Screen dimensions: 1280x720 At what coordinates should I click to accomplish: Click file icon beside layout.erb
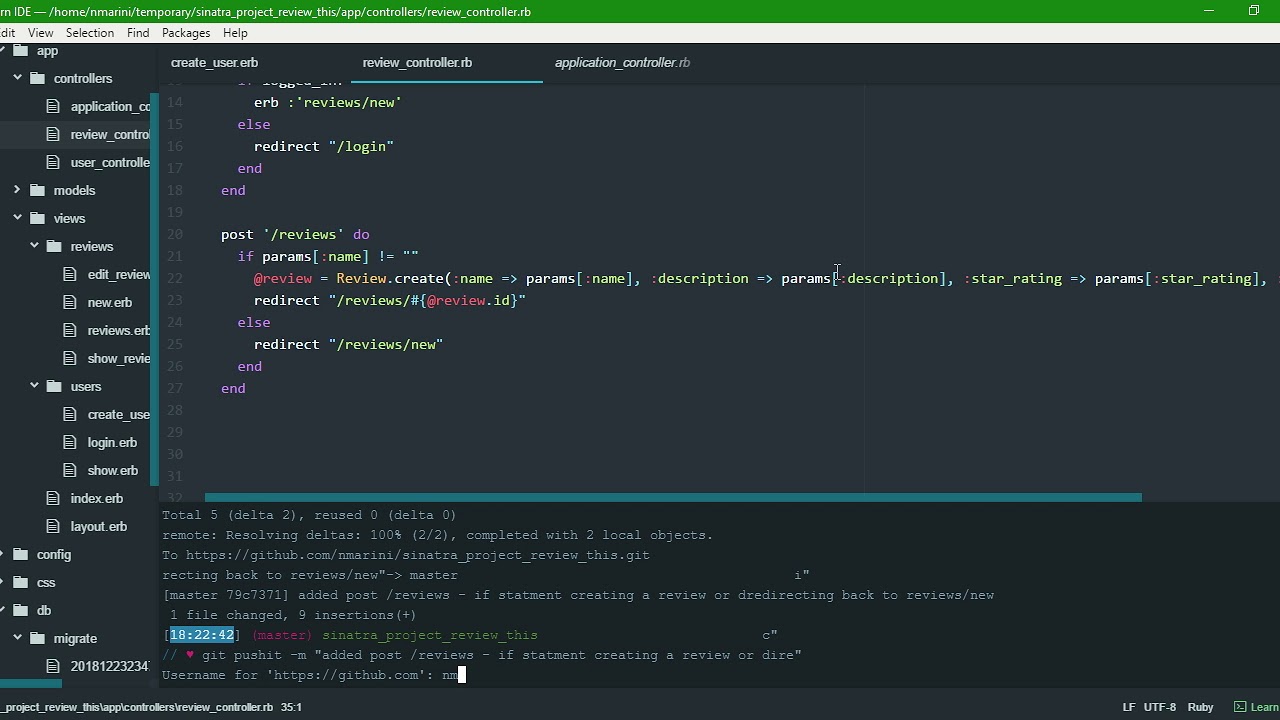[x=53, y=526]
